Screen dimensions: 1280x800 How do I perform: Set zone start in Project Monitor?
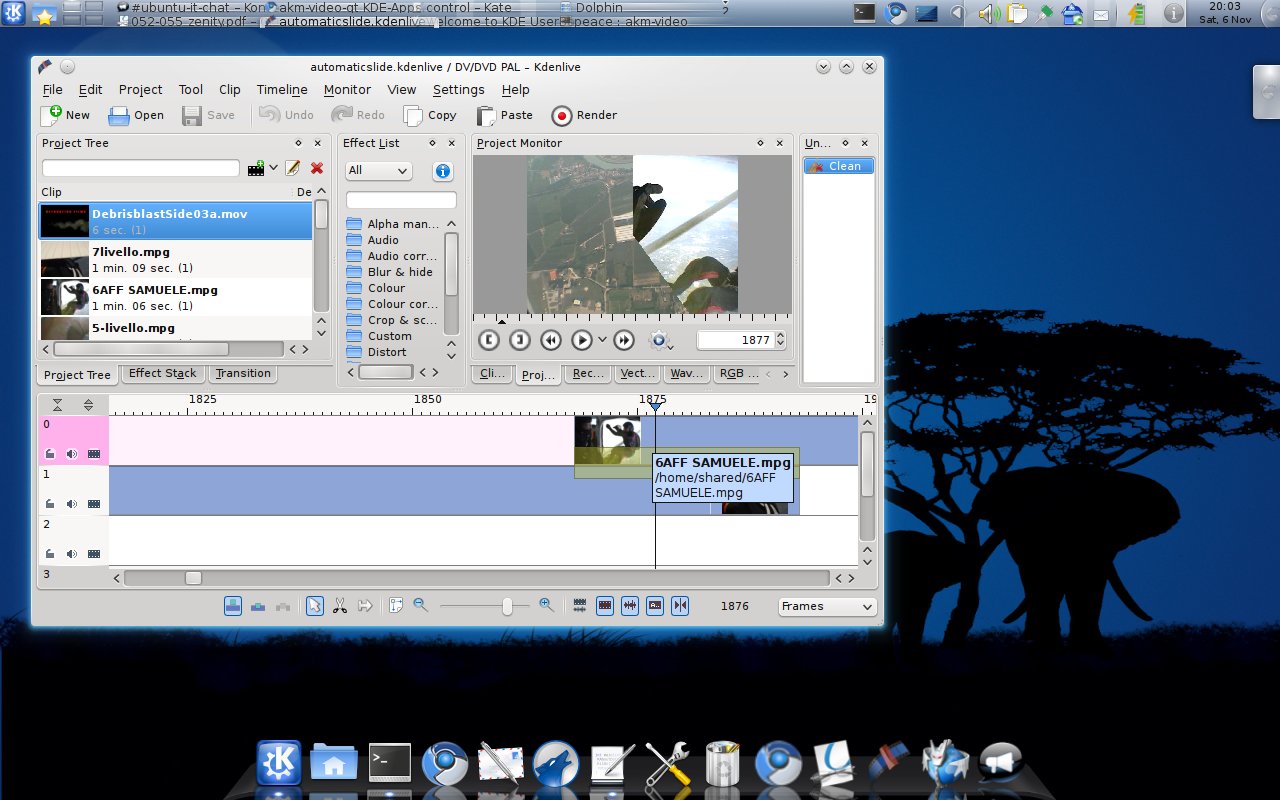[488, 340]
